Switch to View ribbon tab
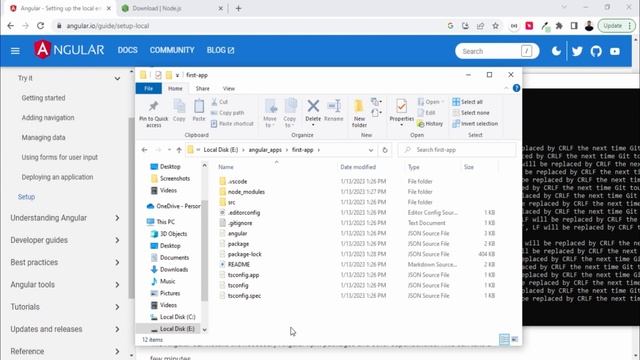This screenshot has height=360, width=640. click(x=229, y=89)
